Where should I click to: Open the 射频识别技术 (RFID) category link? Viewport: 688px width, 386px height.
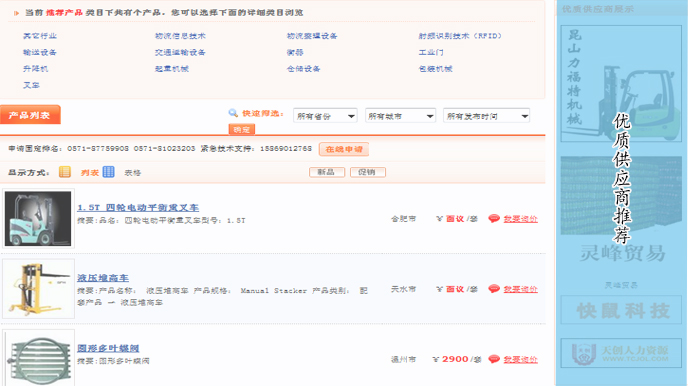point(460,36)
